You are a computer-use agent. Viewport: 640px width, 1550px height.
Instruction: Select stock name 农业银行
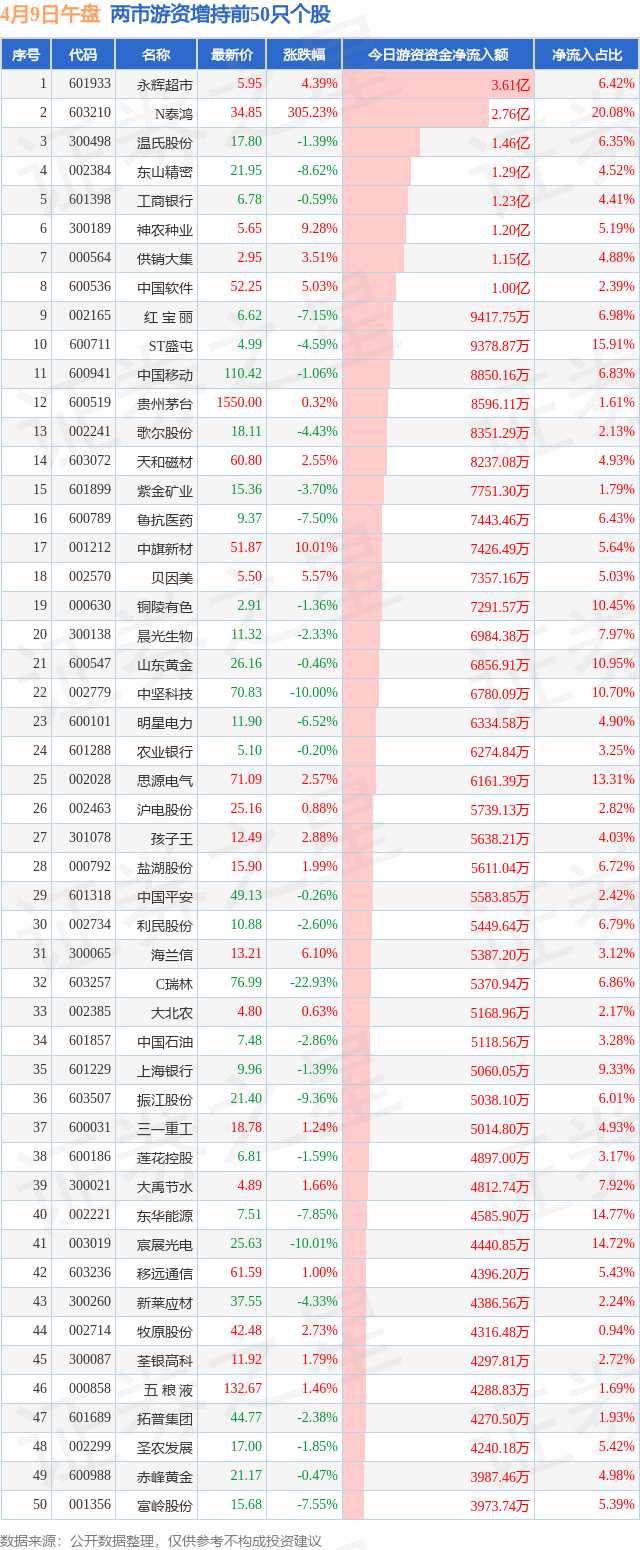165,751
